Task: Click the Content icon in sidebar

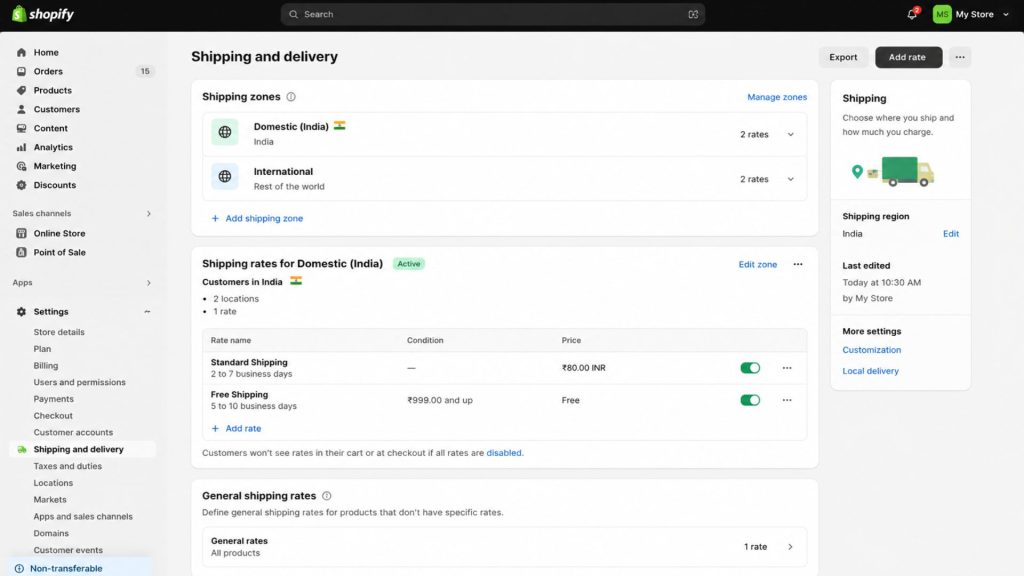Action: pos(22,128)
